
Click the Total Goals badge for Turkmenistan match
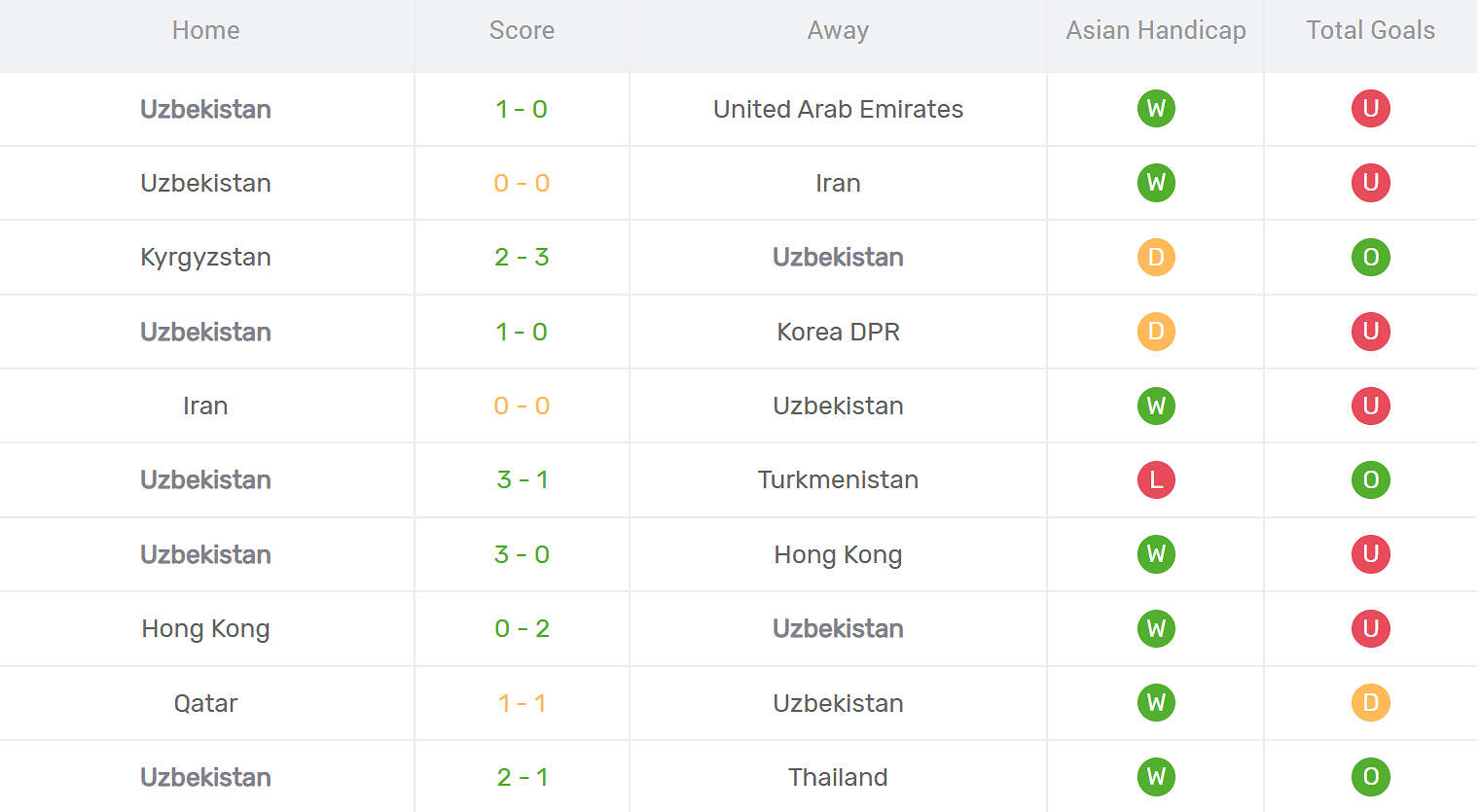pyautogui.click(x=1370, y=479)
